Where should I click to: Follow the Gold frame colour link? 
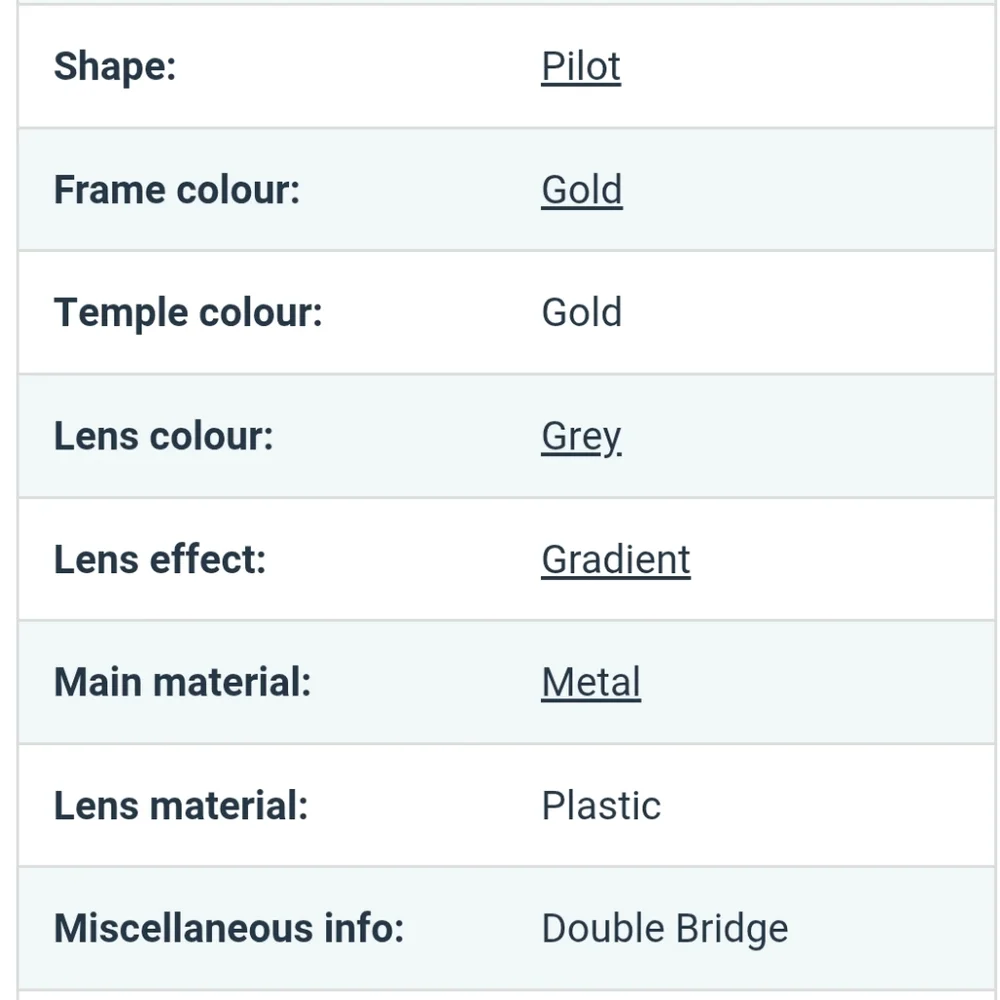click(x=582, y=190)
